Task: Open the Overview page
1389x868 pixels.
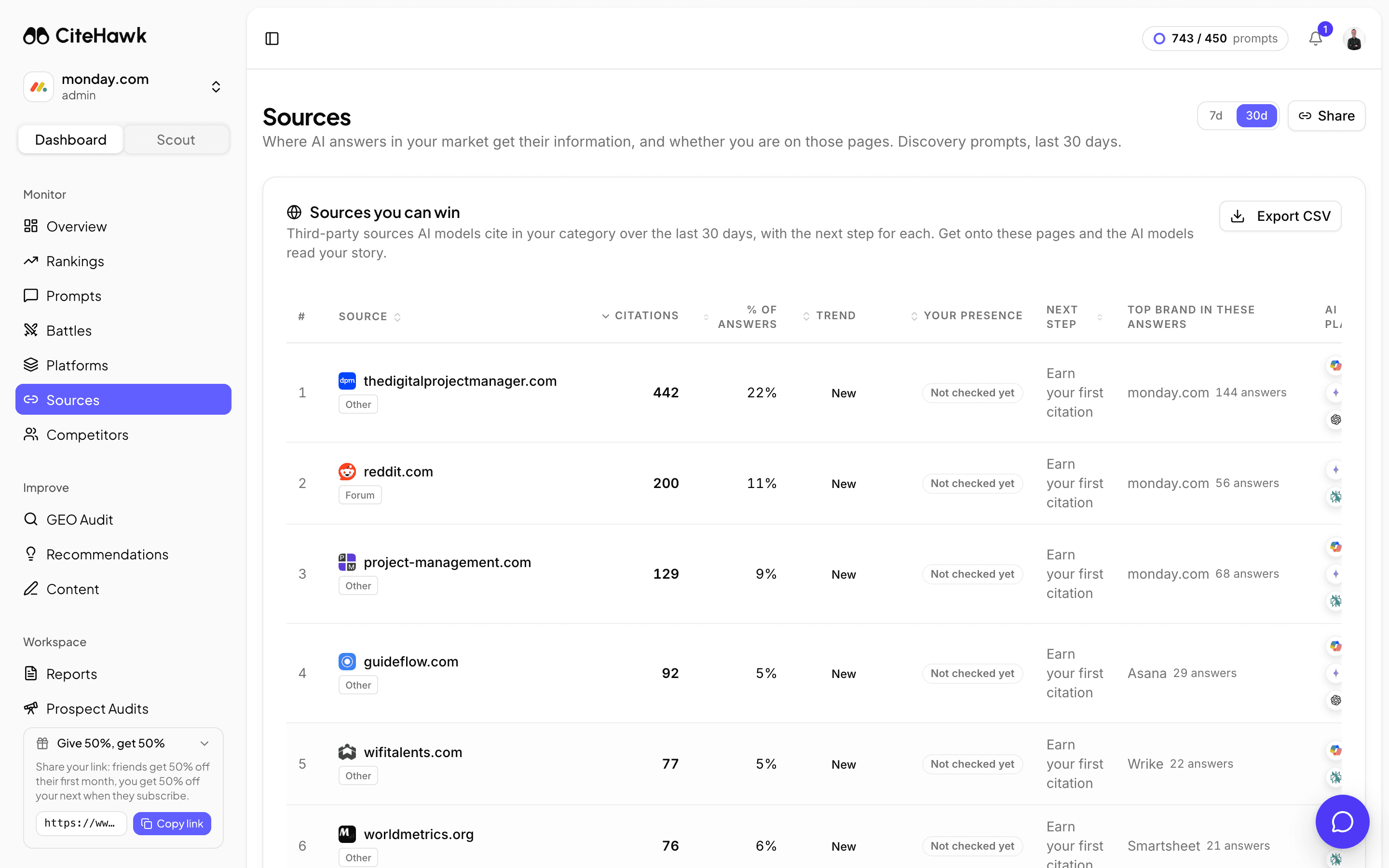Action: [123, 226]
